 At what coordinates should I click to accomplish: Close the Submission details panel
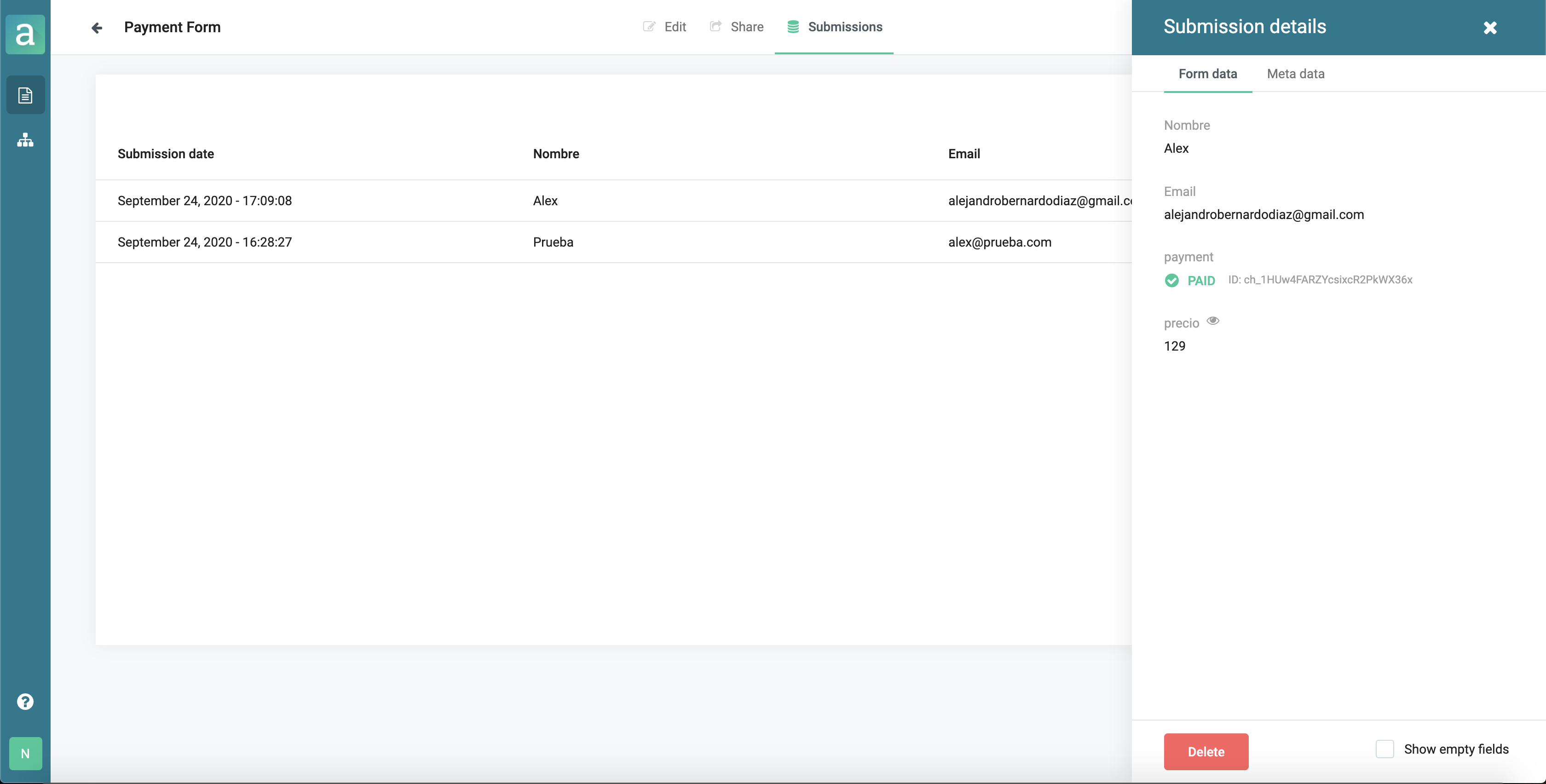pos(1489,28)
